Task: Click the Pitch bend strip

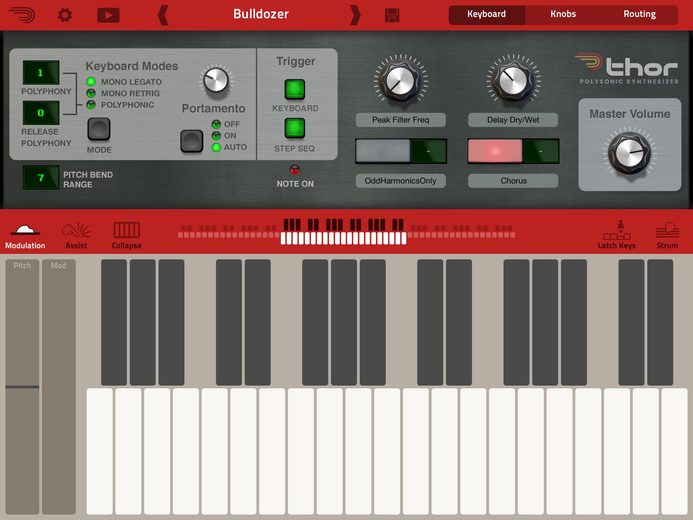Action: [x=22, y=387]
